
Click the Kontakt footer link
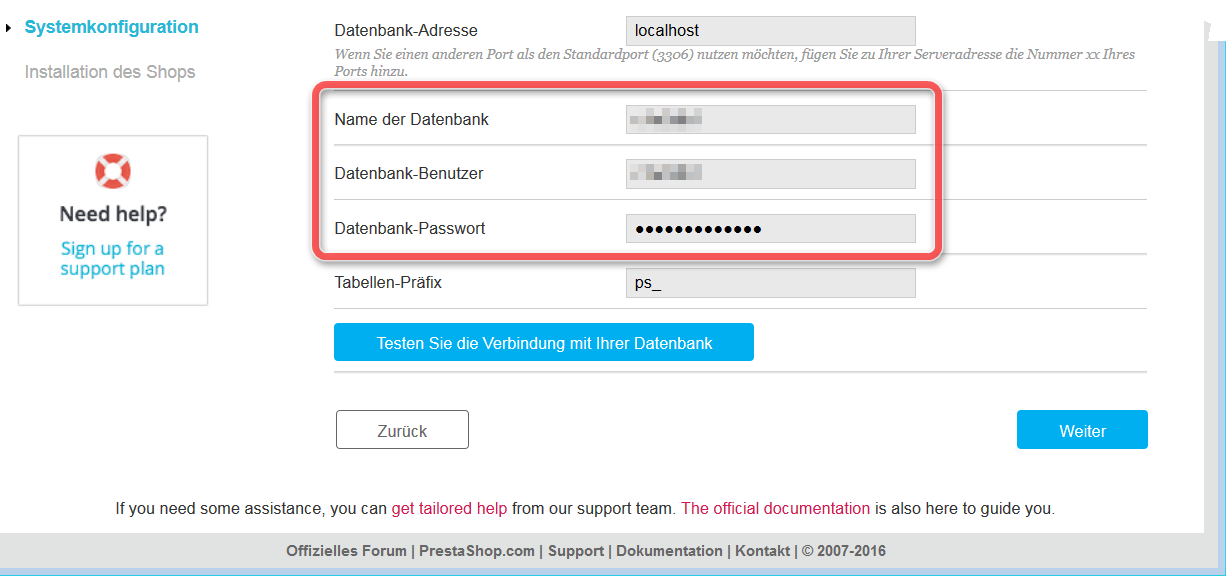762,550
